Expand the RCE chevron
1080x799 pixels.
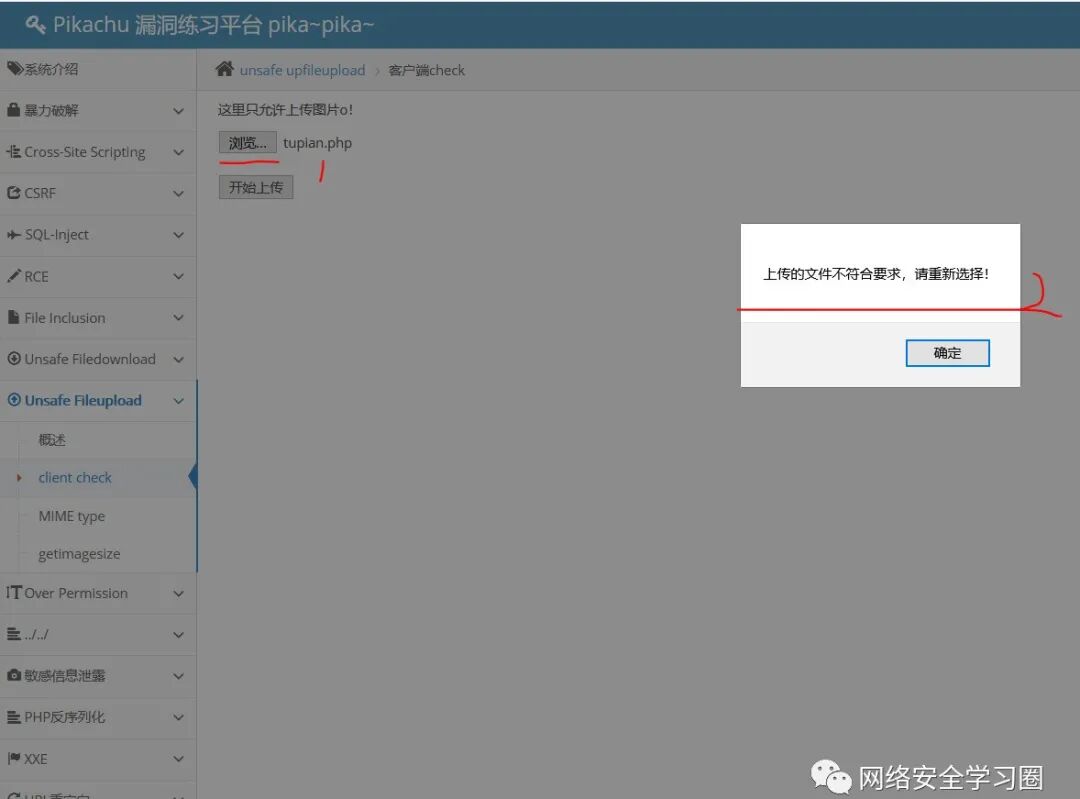point(178,276)
